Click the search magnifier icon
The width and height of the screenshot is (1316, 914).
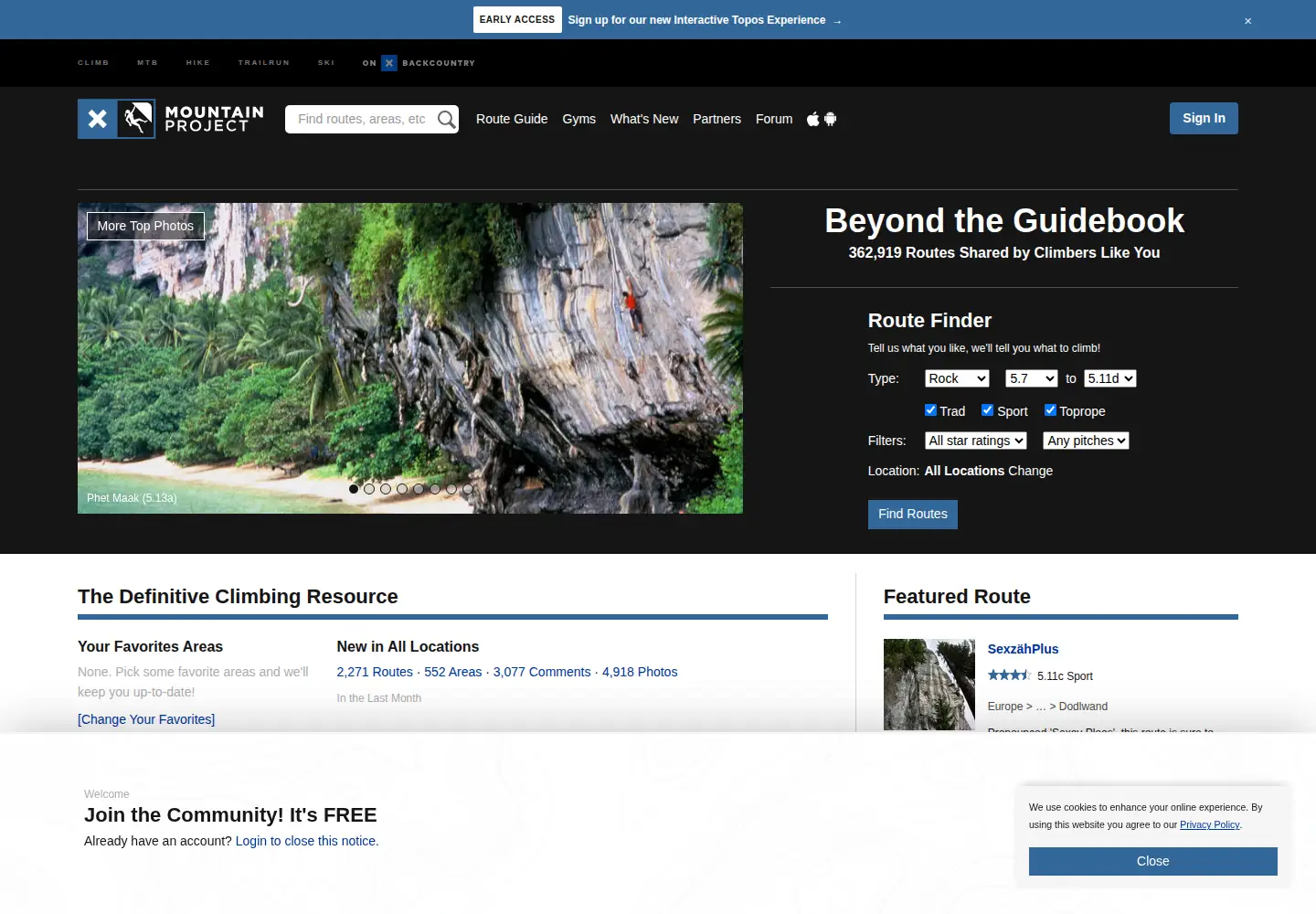pyautogui.click(x=446, y=119)
